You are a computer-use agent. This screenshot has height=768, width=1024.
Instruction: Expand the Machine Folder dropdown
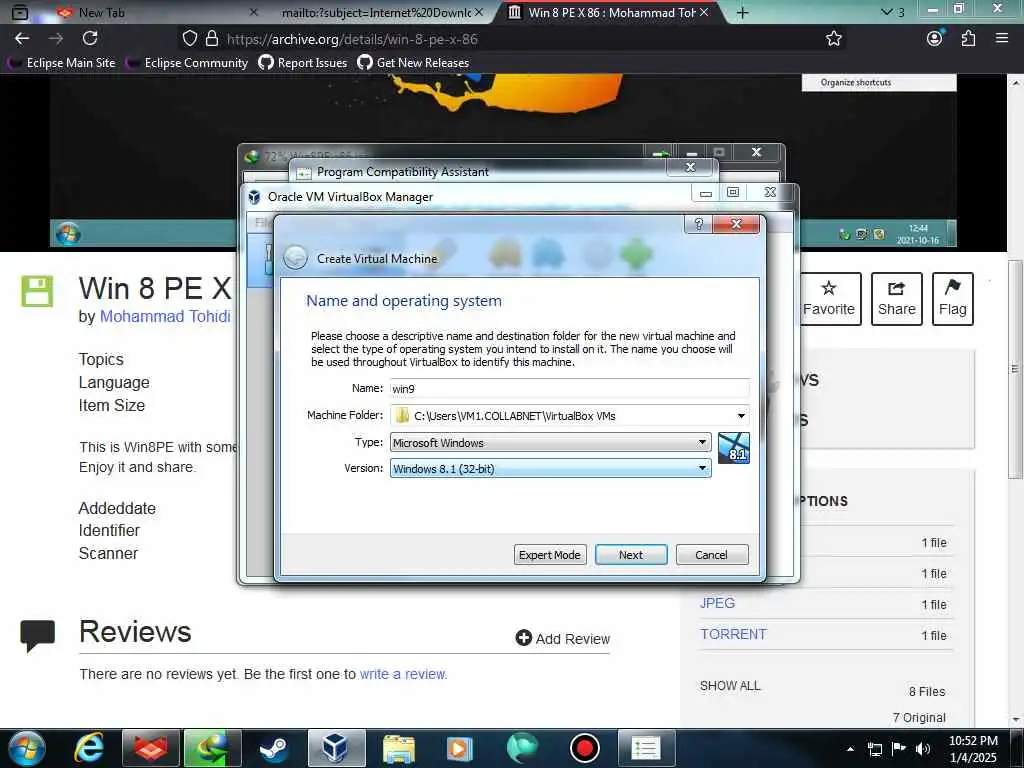[741, 415]
